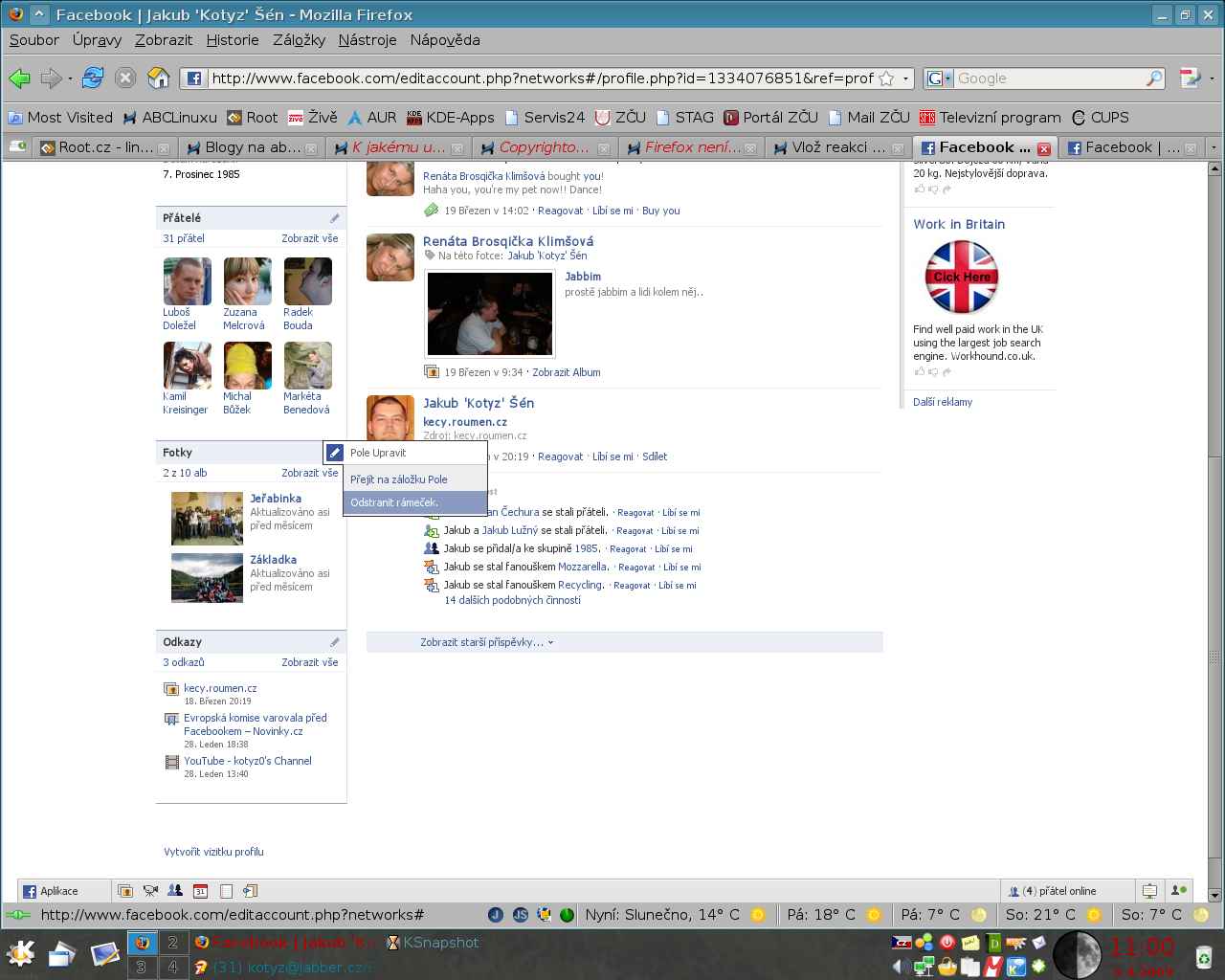Open the photos app icon in Facebook bar

(125, 891)
